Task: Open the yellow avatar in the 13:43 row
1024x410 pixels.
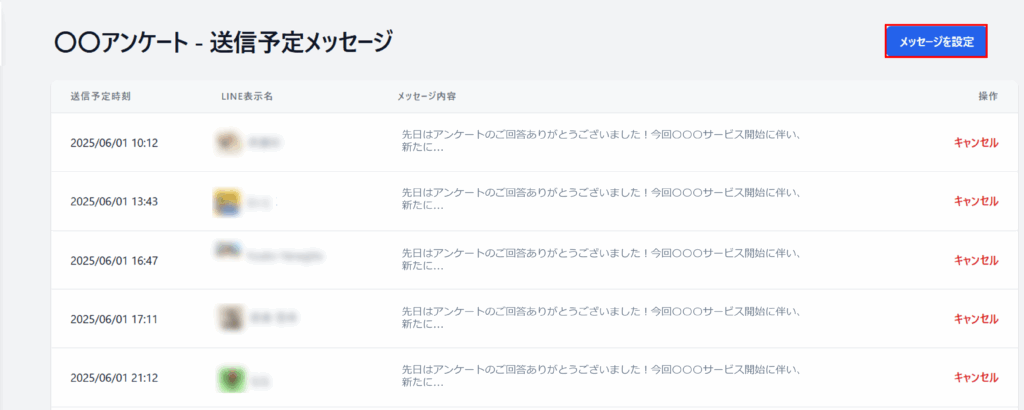Action: [227, 202]
